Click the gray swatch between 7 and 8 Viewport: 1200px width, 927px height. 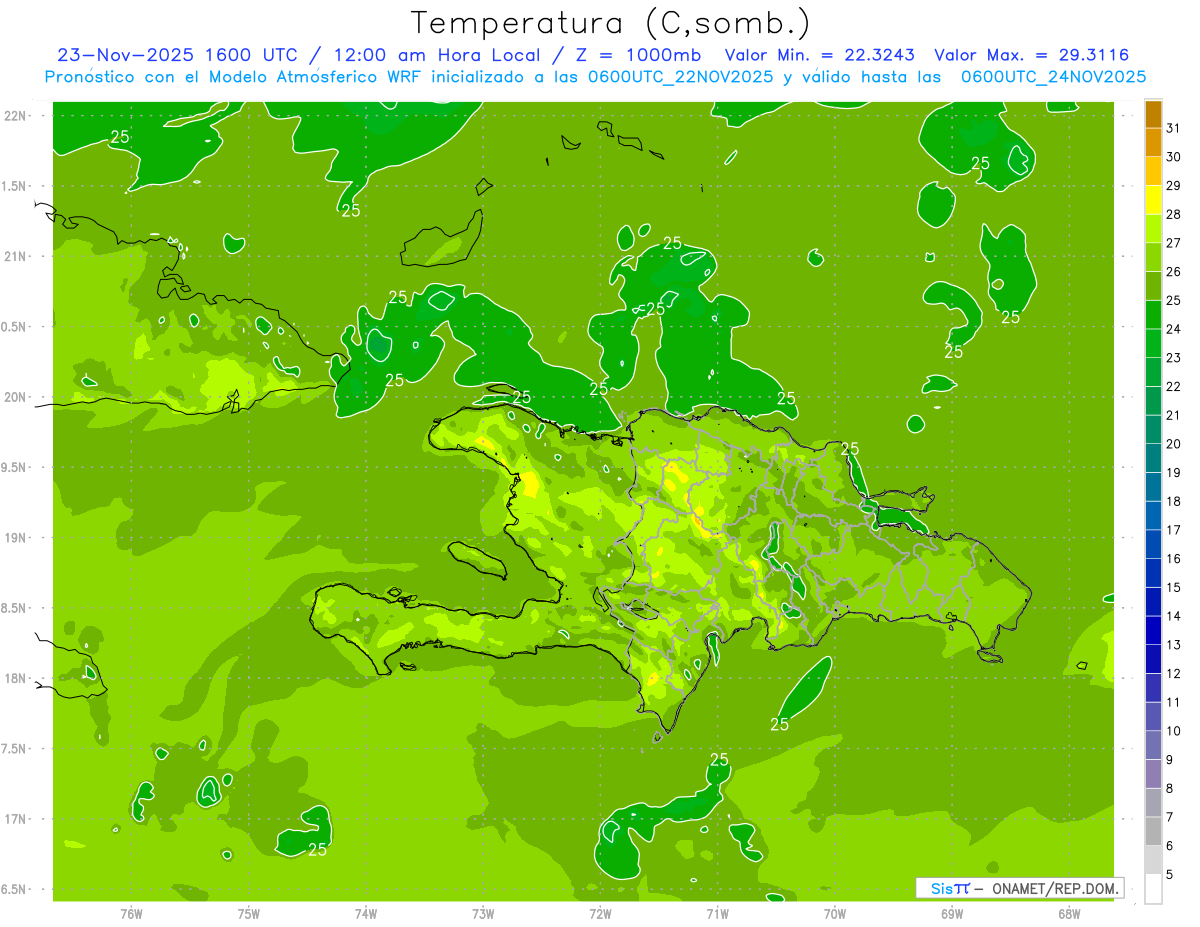coord(1154,802)
